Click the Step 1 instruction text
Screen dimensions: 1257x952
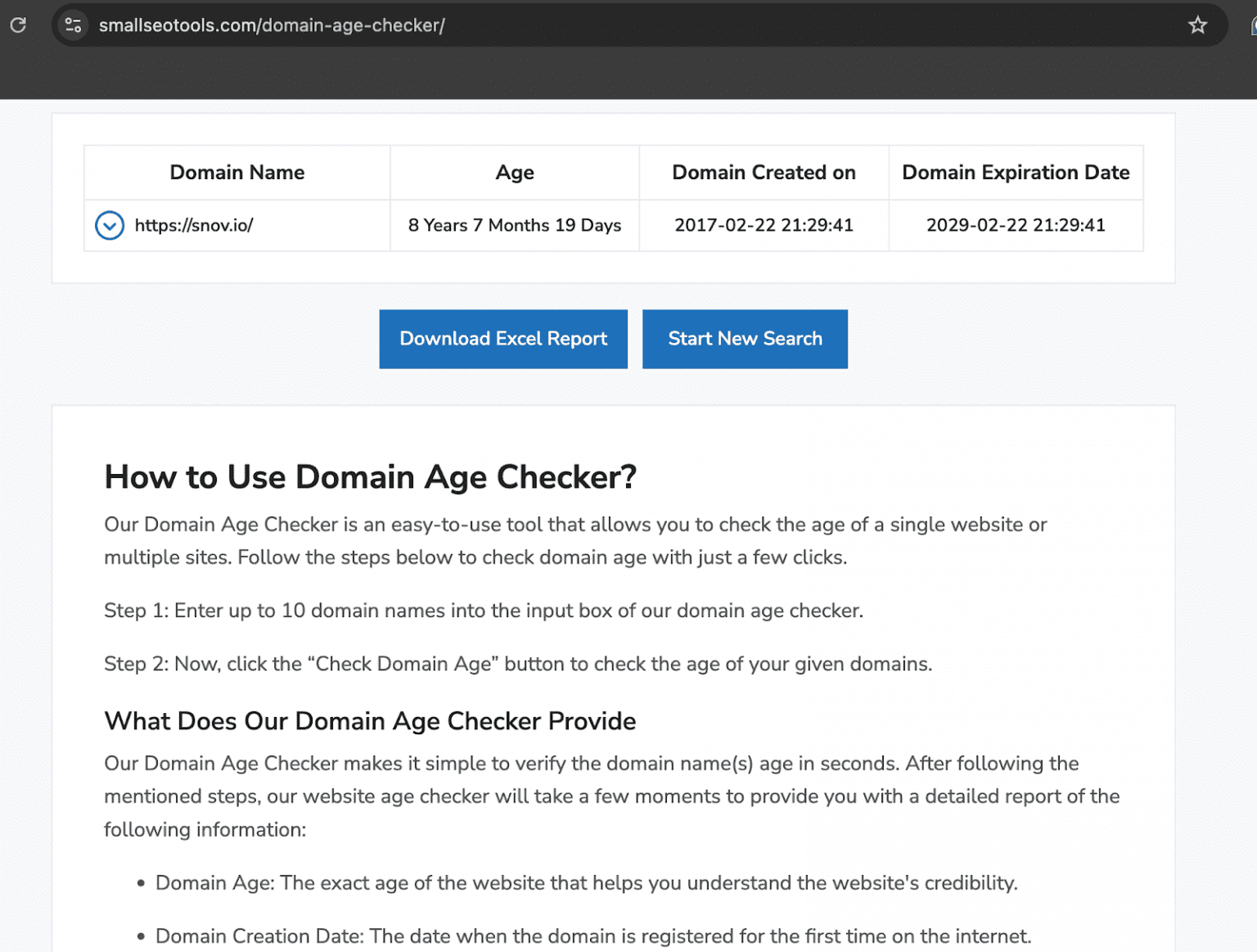tap(483, 611)
